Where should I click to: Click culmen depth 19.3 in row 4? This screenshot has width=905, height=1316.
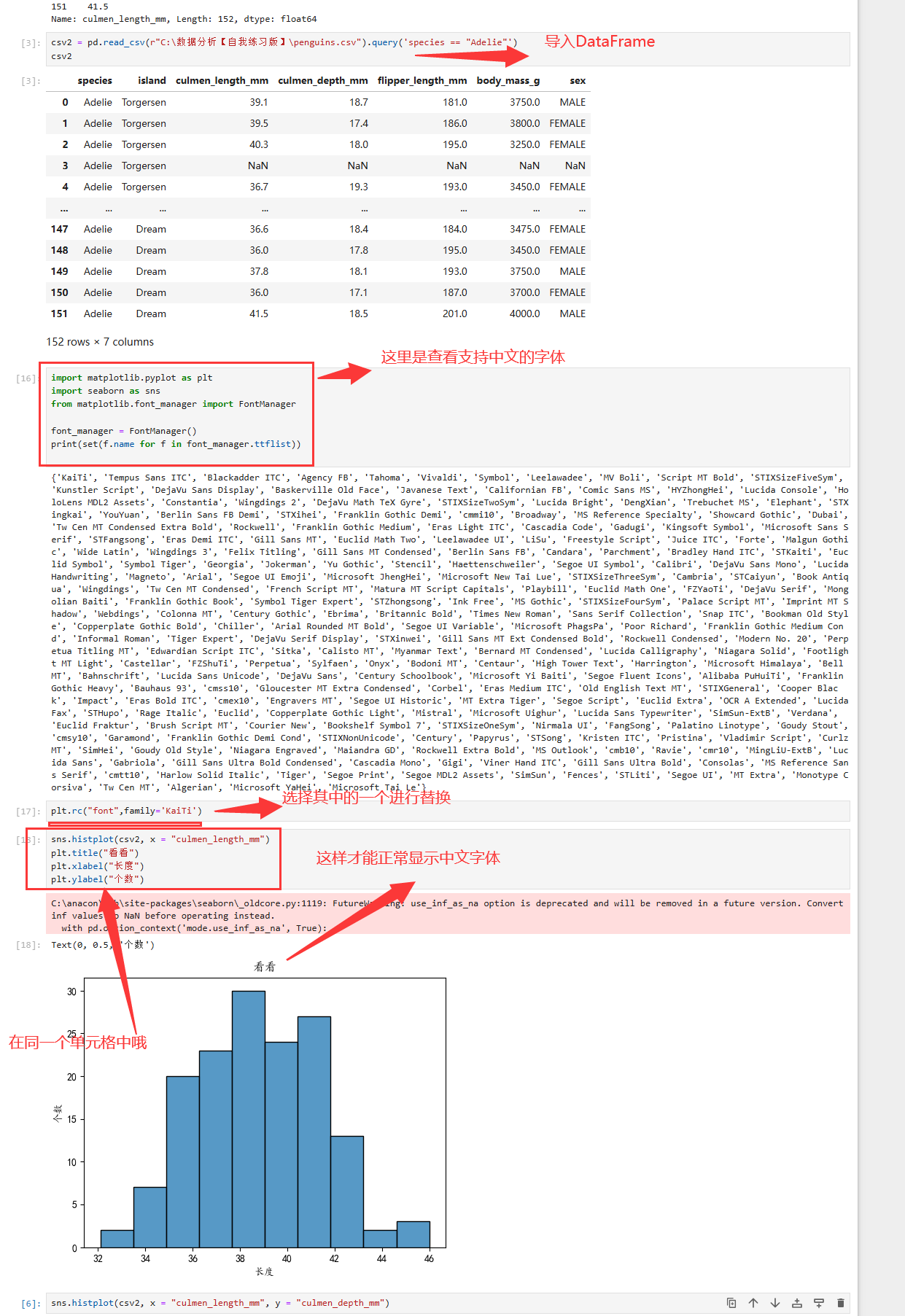pos(359,187)
